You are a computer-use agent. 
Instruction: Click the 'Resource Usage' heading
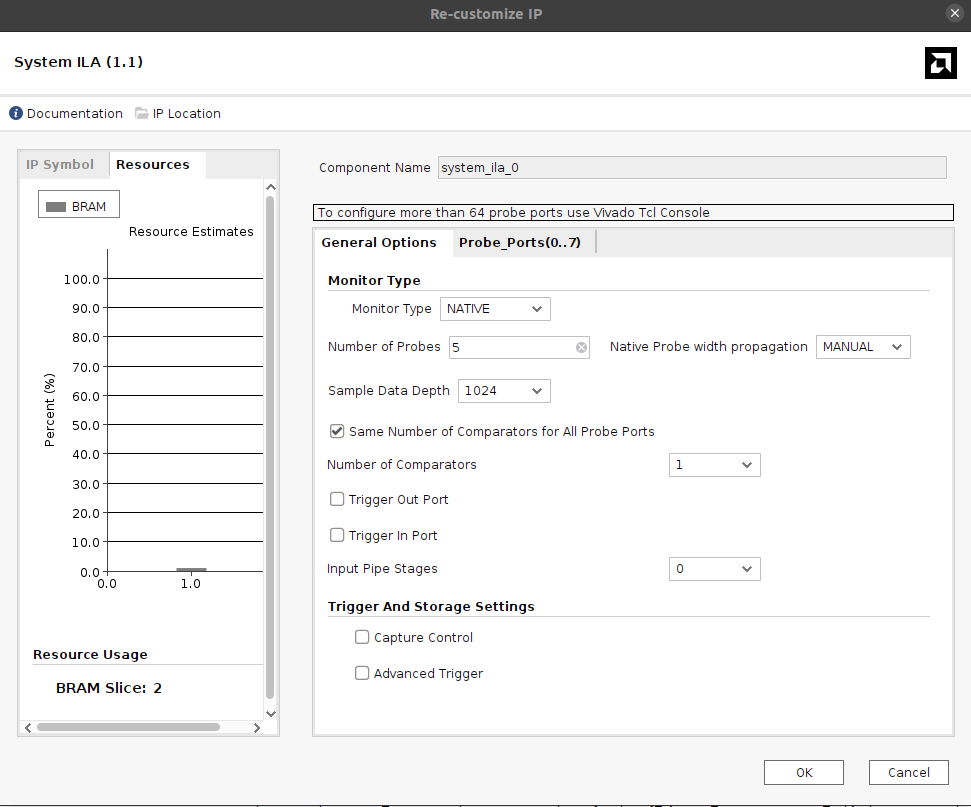pyautogui.click(x=90, y=655)
